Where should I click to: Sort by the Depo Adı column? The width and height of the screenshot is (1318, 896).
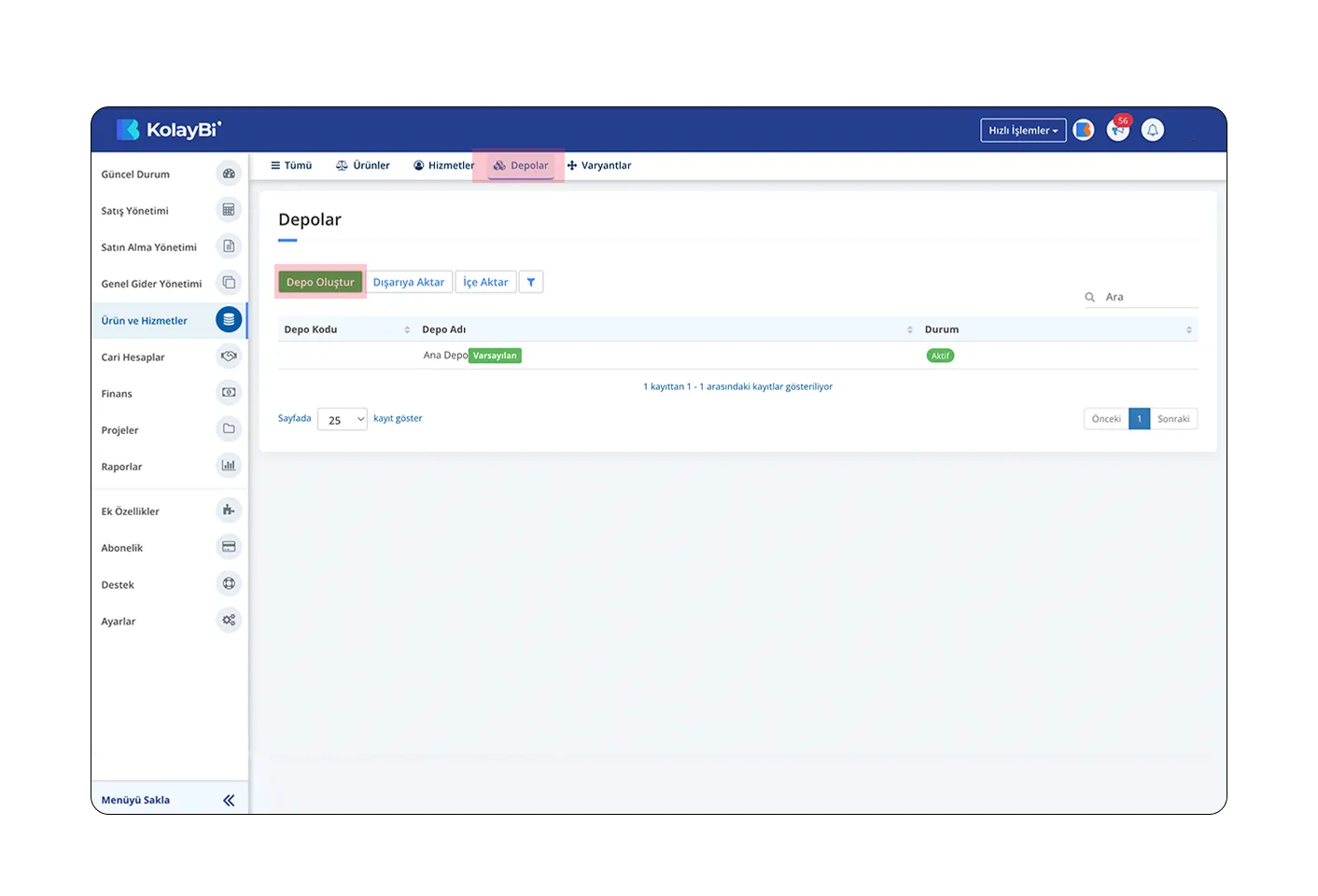point(666,329)
